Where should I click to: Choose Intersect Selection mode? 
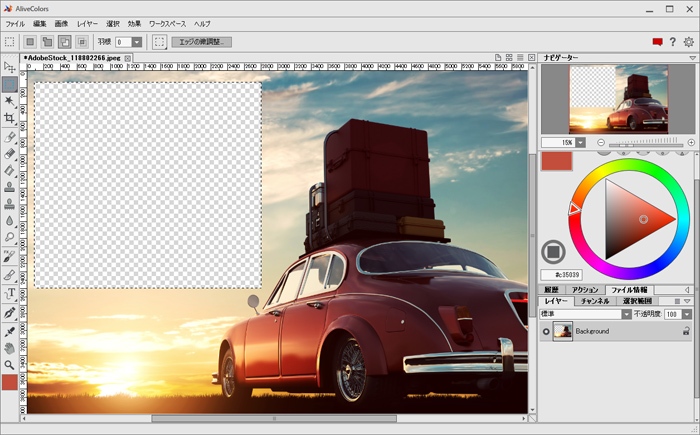[x=82, y=42]
